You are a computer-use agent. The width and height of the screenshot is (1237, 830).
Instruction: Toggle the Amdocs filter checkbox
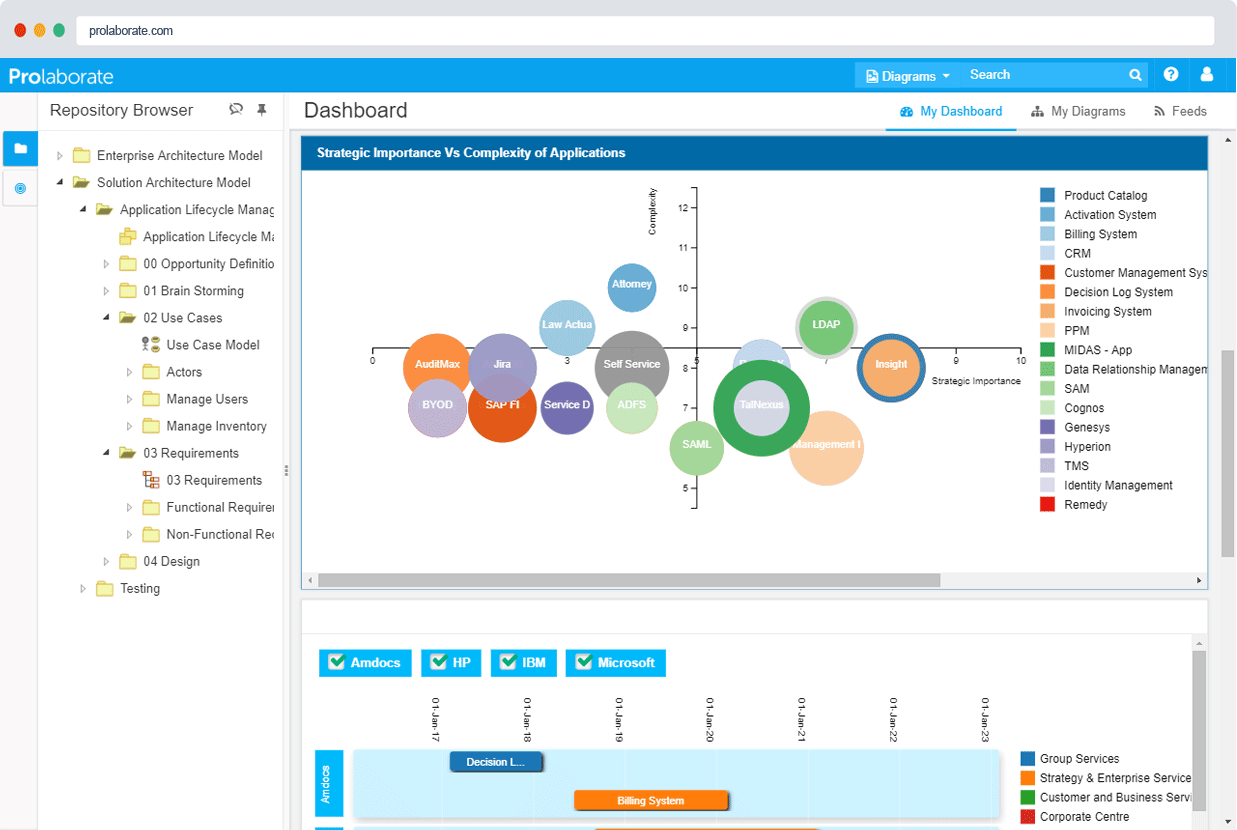point(335,662)
